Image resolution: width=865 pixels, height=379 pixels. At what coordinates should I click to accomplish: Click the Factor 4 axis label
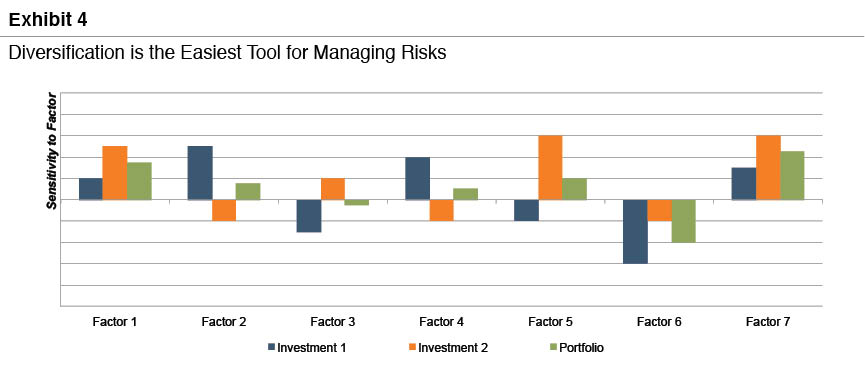pyautogui.click(x=441, y=322)
